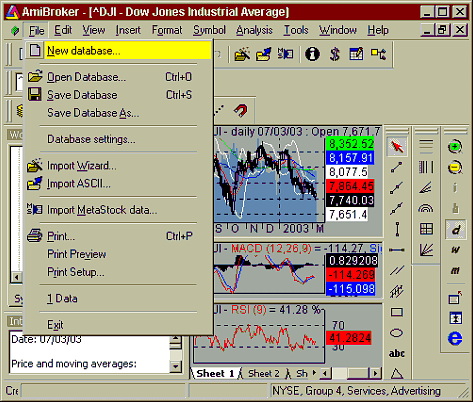The width and height of the screenshot is (473, 402).
Task: Open the Symbol menu
Action: click(209, 30)
